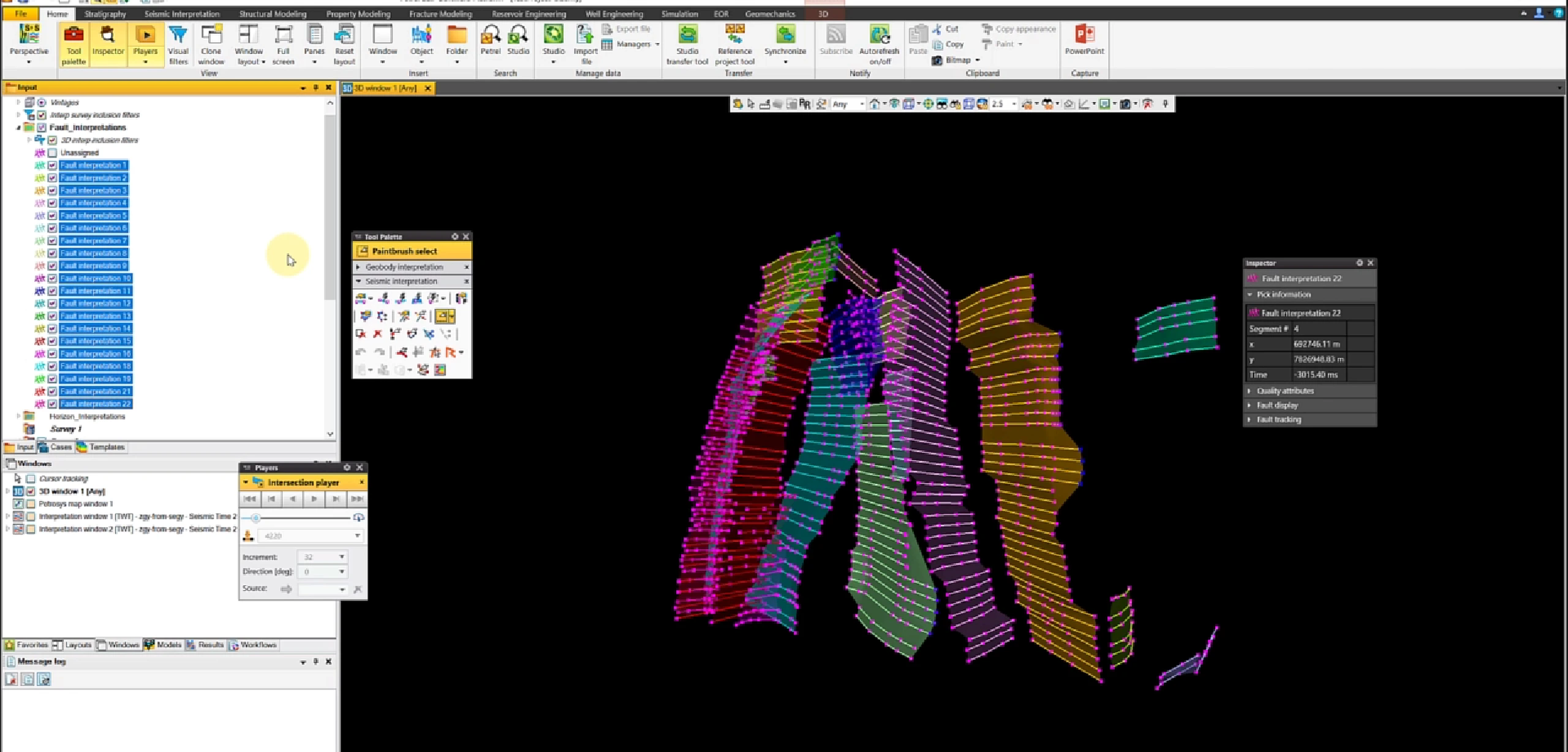Toggle the Tool palette button
The image size is (1568, 752).
[x=73, y=44]
